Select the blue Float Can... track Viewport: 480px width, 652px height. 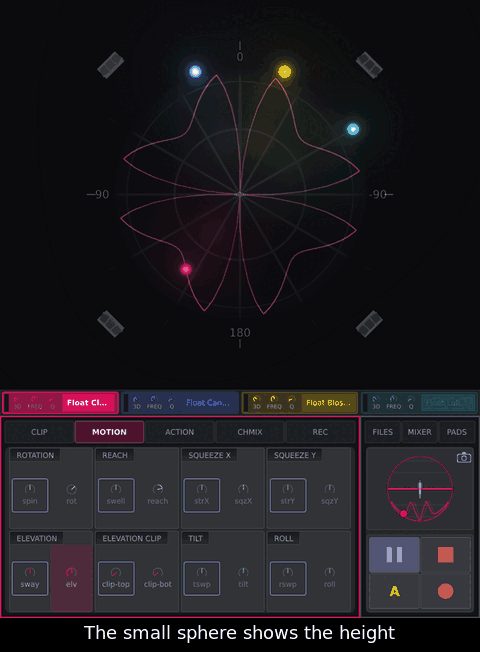coord(208,403)
